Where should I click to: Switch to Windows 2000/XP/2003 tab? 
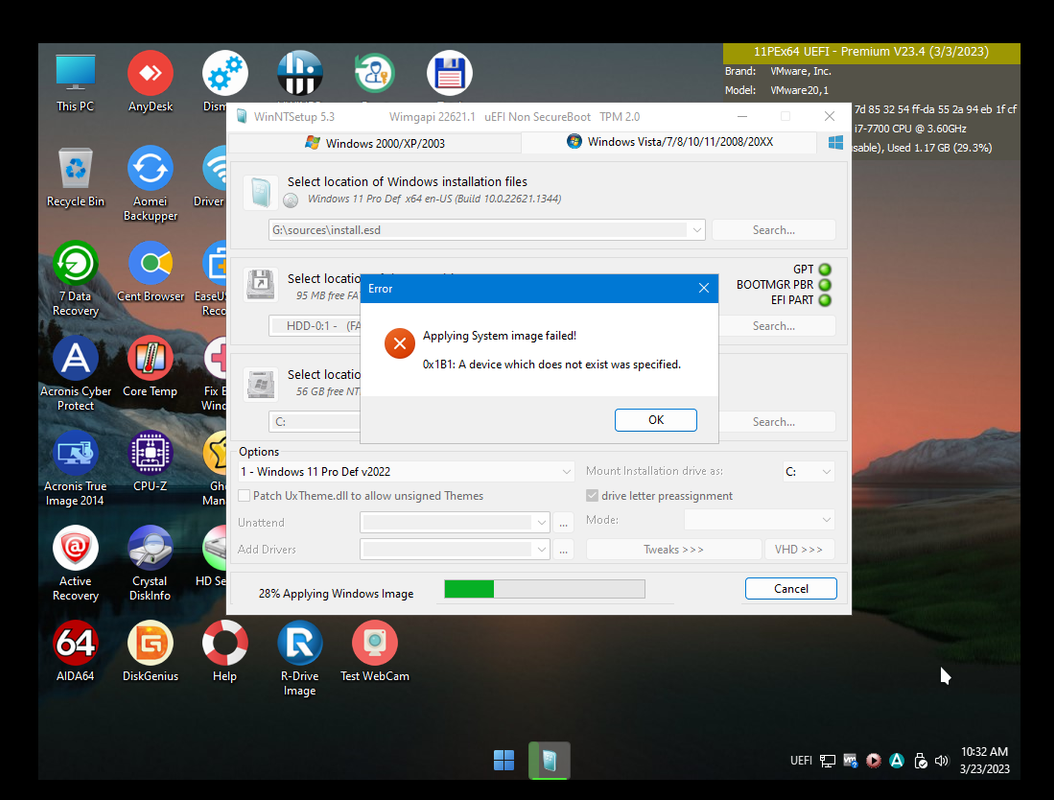375,143
